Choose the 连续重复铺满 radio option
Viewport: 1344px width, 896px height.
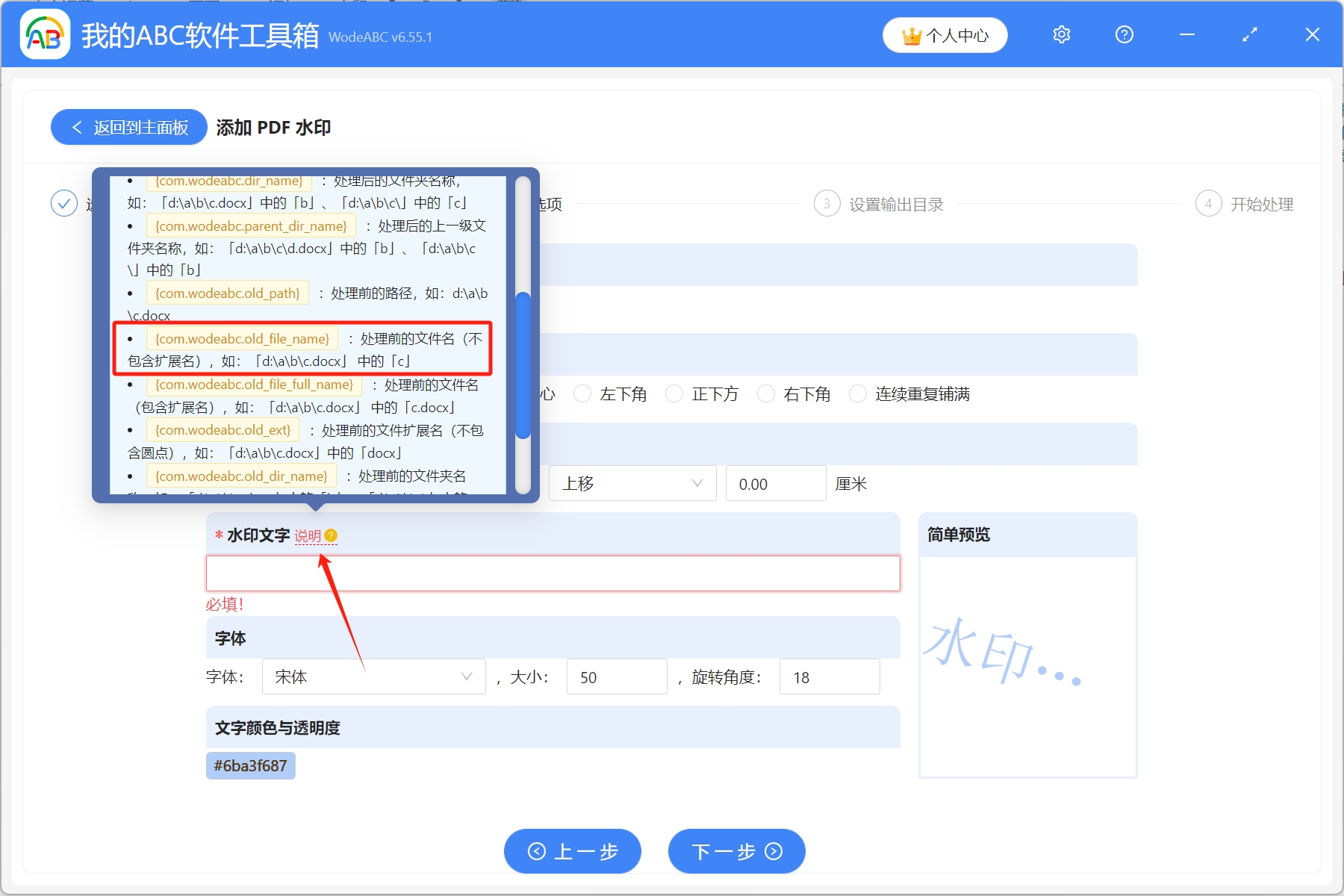click(858, 393)
